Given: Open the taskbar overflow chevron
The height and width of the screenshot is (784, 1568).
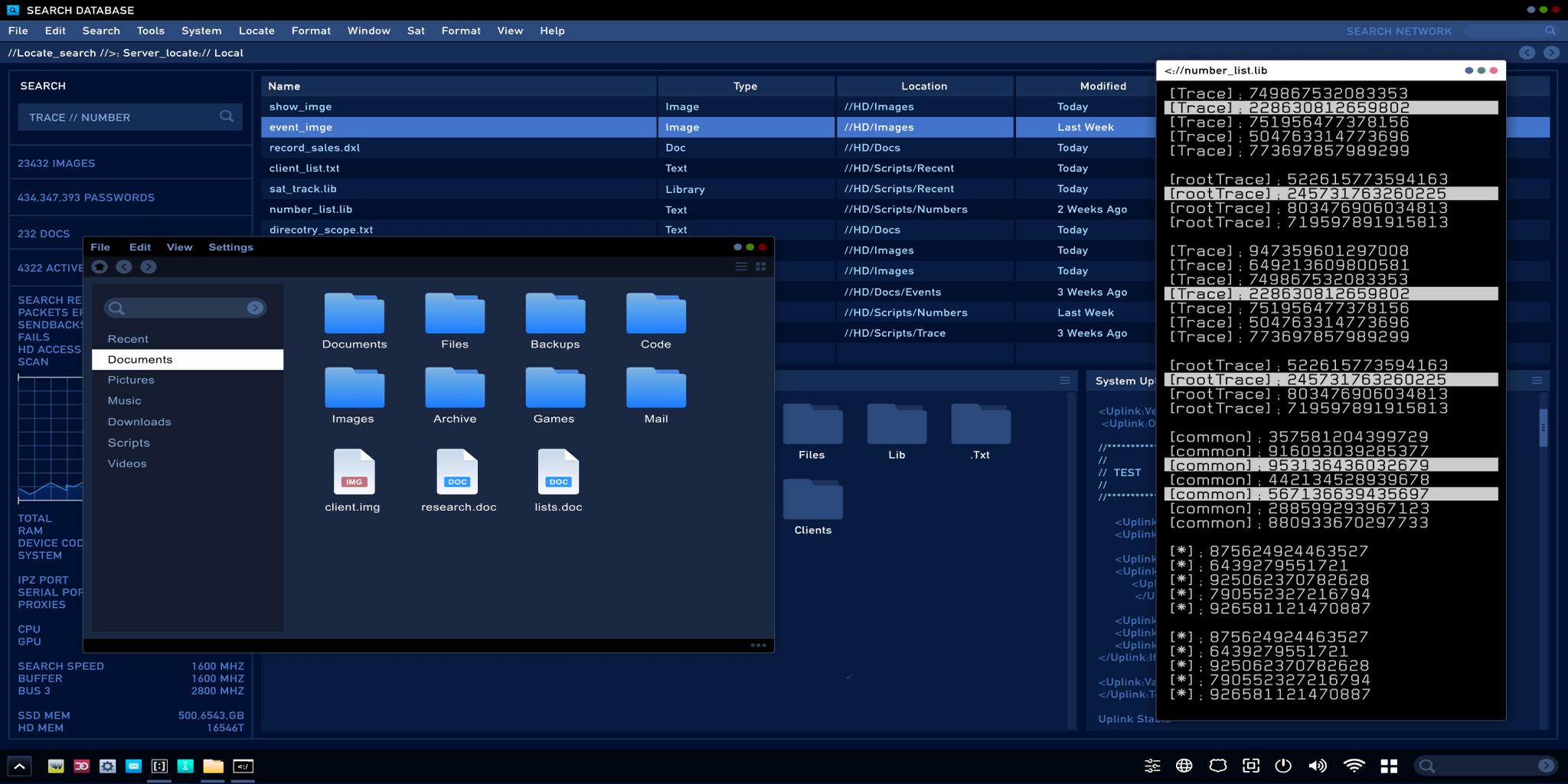Looking at the screenshot, I should (x=20, y=766).
